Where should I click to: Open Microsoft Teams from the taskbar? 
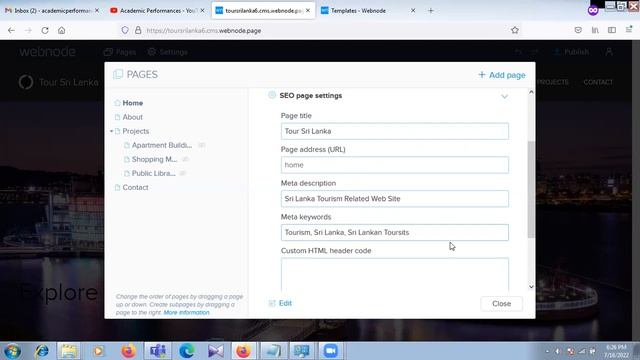pos(158,351)
